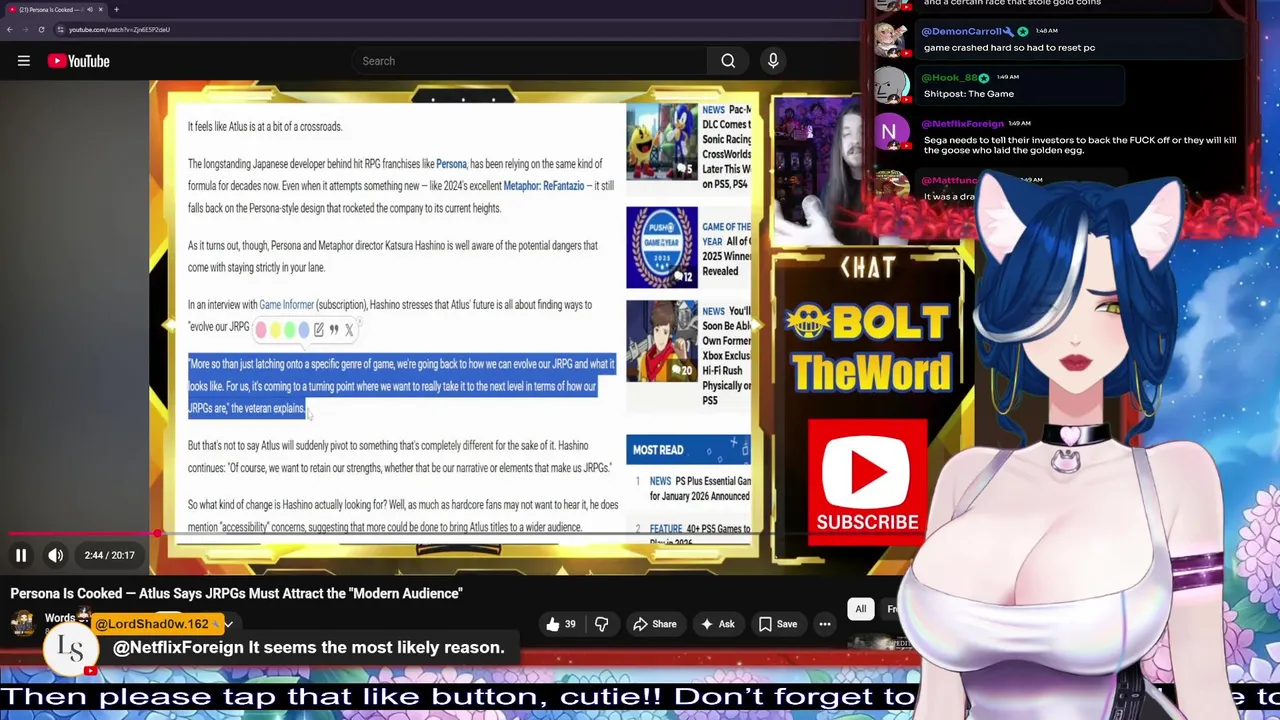Select the All filter chip
This screenshot has width=1280, height=720.
[x=860, y=609]
